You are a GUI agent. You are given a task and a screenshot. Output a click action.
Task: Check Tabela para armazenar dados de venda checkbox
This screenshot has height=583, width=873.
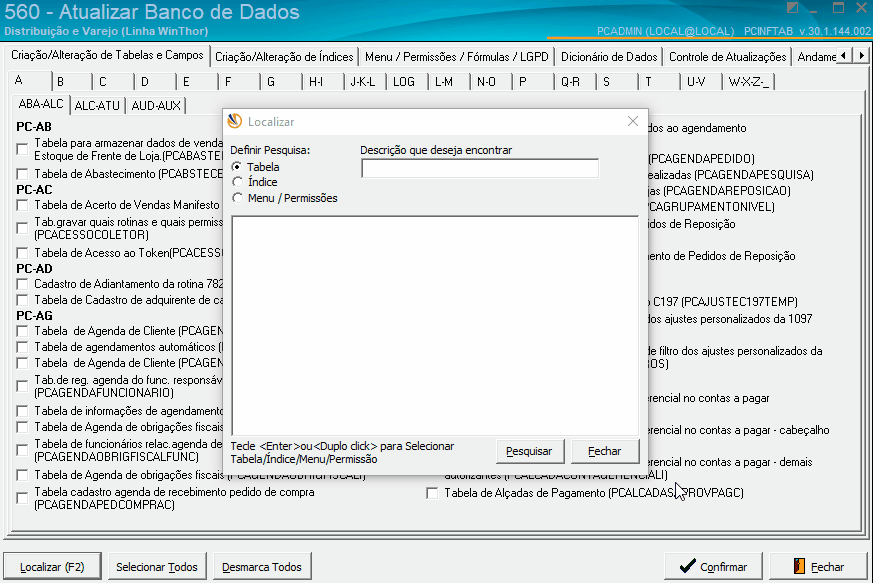click(x=22, y=149)
